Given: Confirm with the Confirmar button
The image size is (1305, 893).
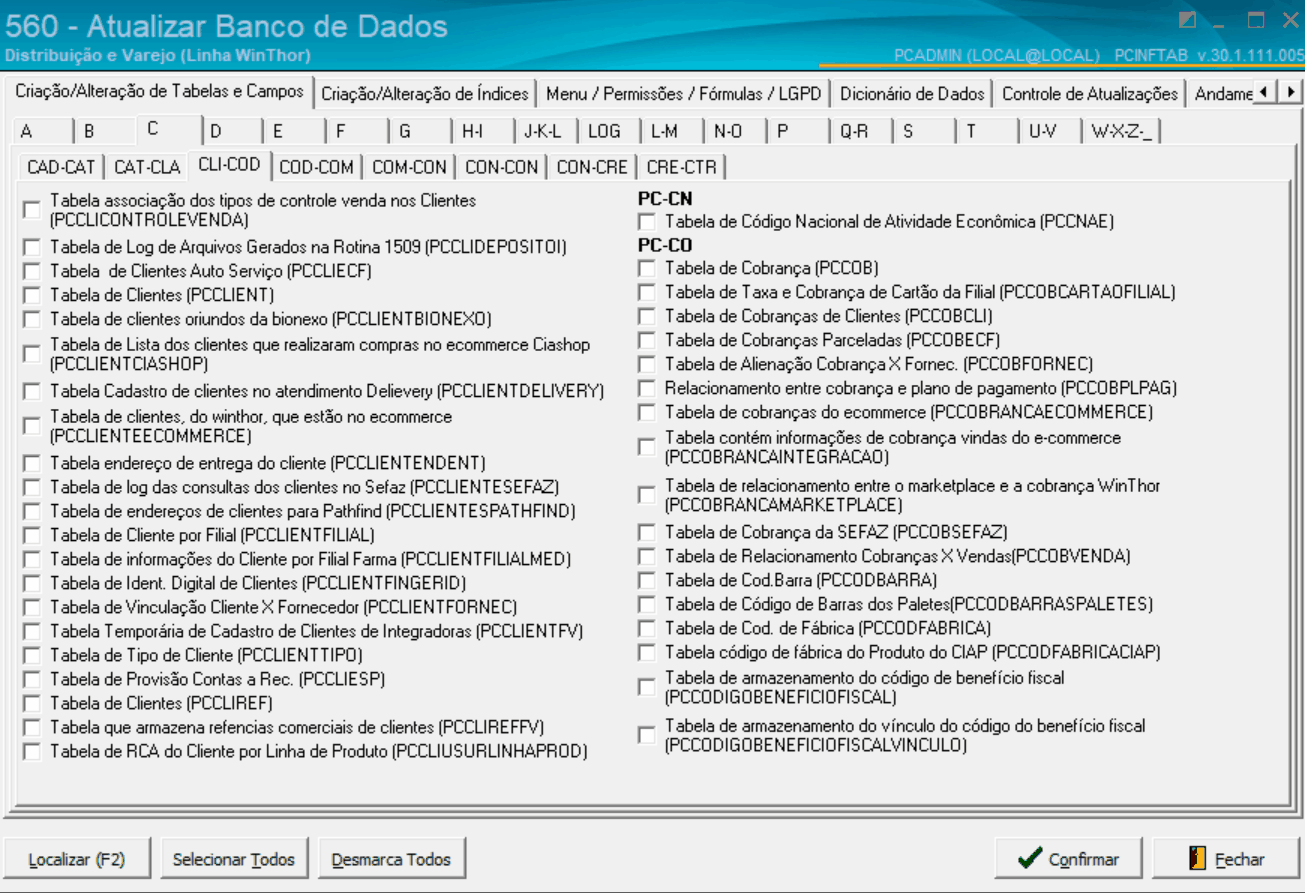Looking at the screenshot, I should coord(1069,859).
